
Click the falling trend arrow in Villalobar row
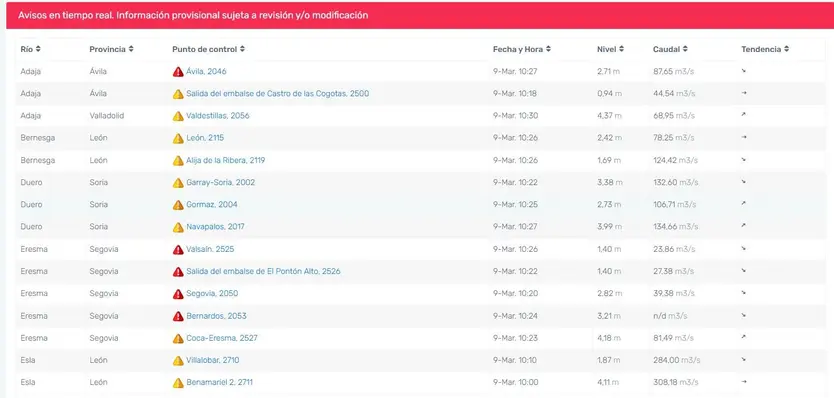click(744, 359)
